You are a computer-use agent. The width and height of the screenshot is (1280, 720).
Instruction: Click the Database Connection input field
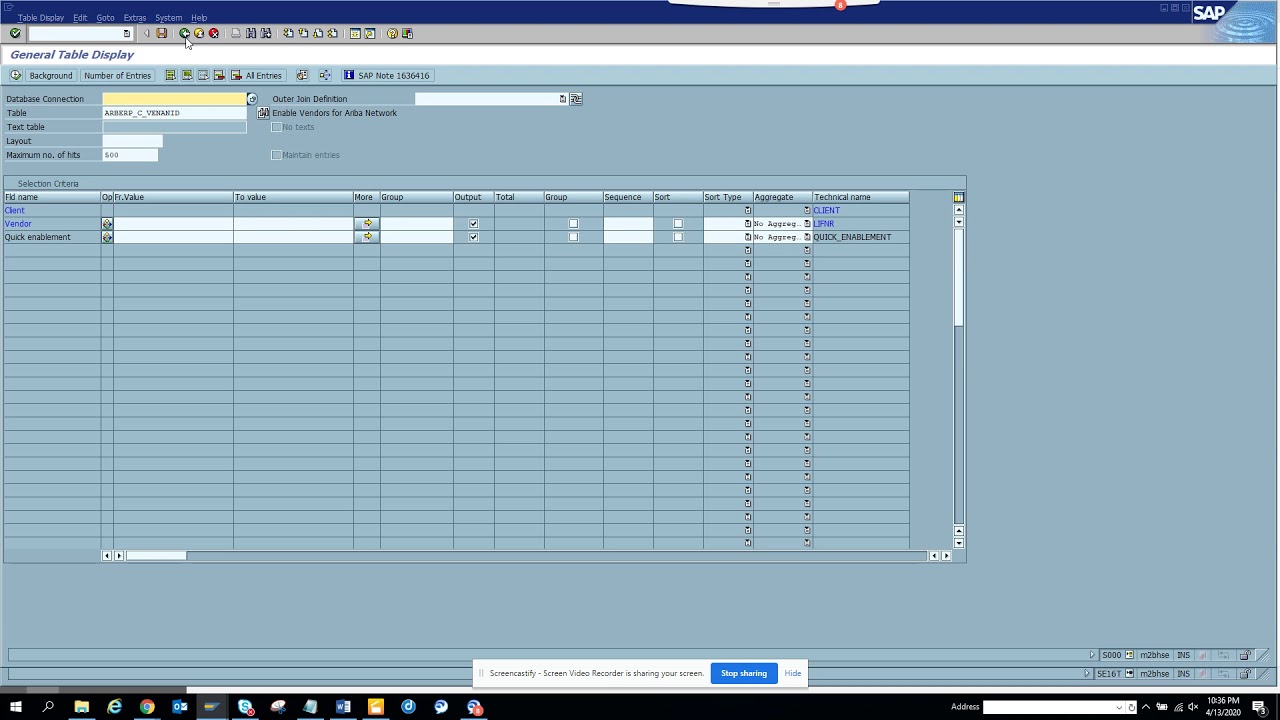click(174, 99)
